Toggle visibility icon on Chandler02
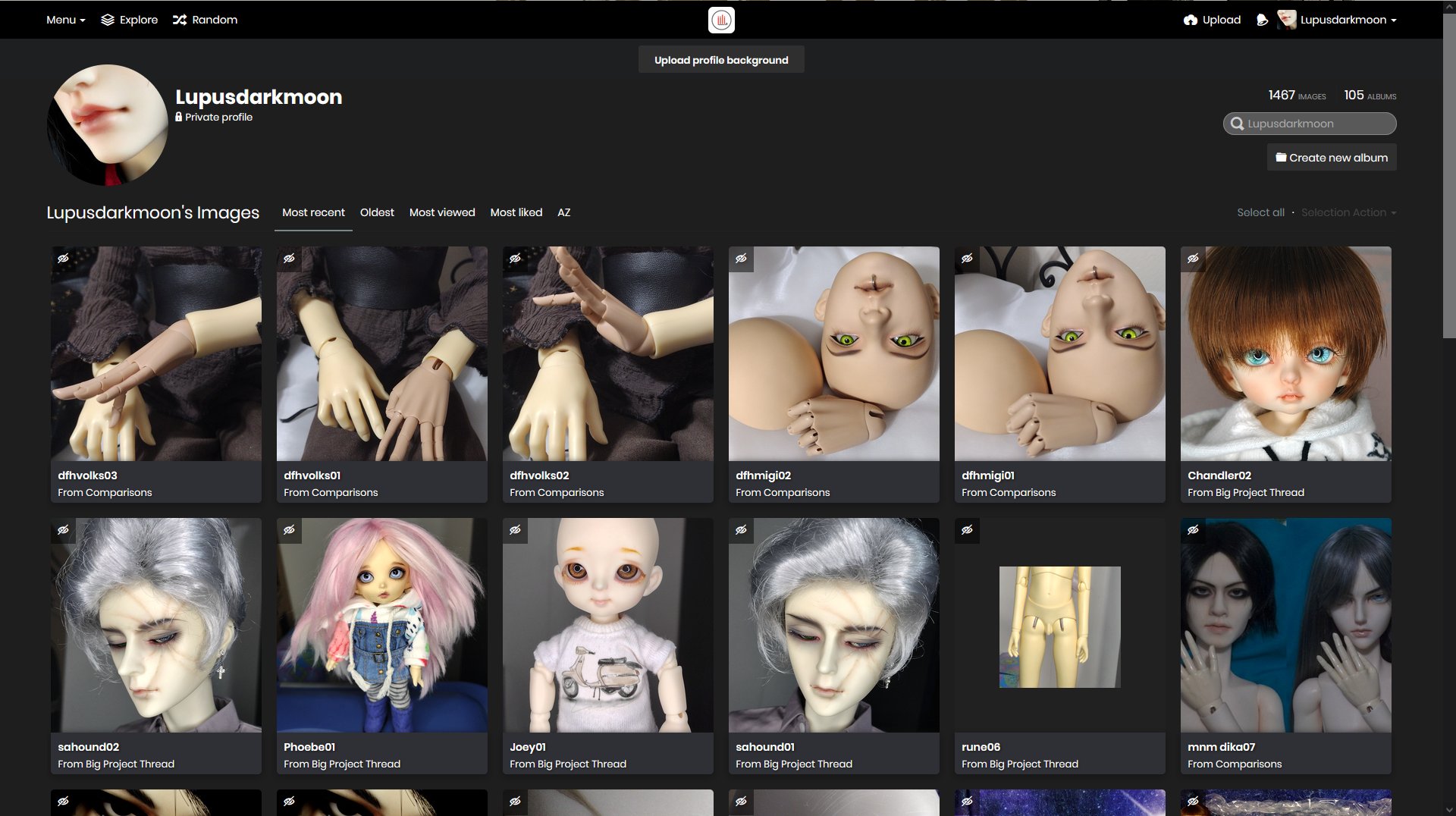1456x816 pixels. (x=1194, y=259)
